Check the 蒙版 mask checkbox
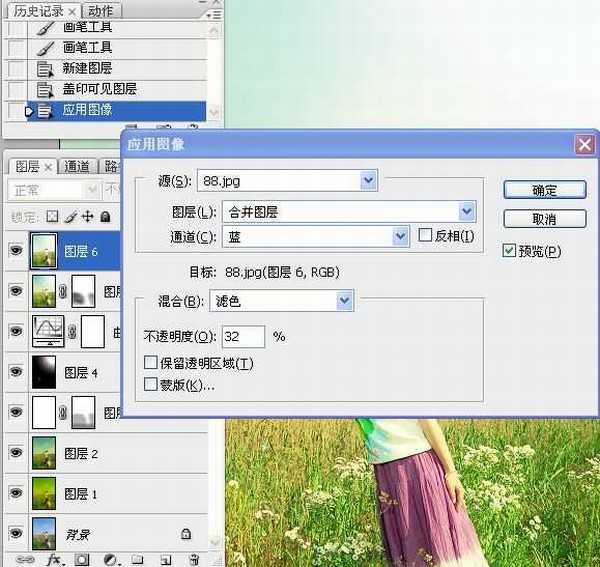Screen dimensions: 600x567 pyautogui.click(x=151, y=384)
